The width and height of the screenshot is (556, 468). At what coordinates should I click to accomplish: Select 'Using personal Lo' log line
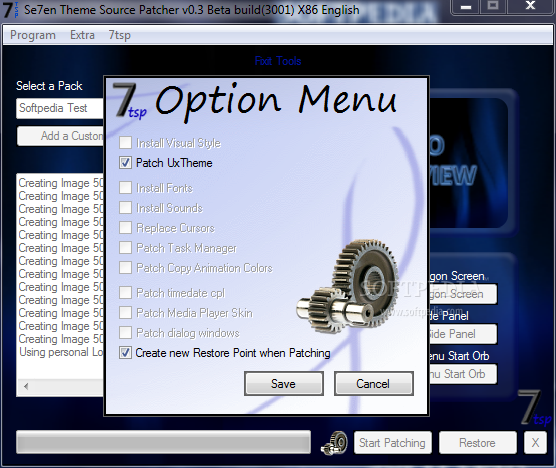(61, 352)
